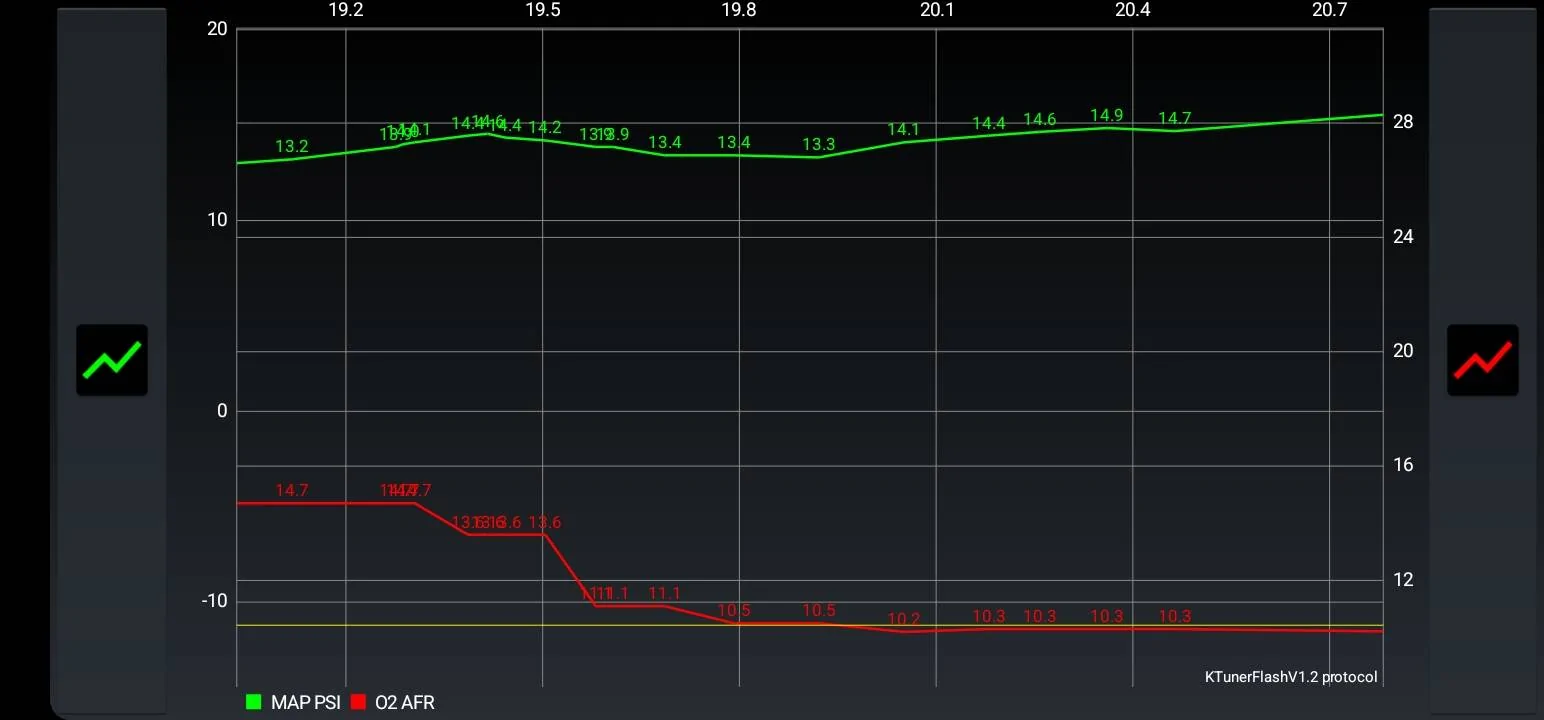Select the green chart icon on the left

(x=111, y=360)
